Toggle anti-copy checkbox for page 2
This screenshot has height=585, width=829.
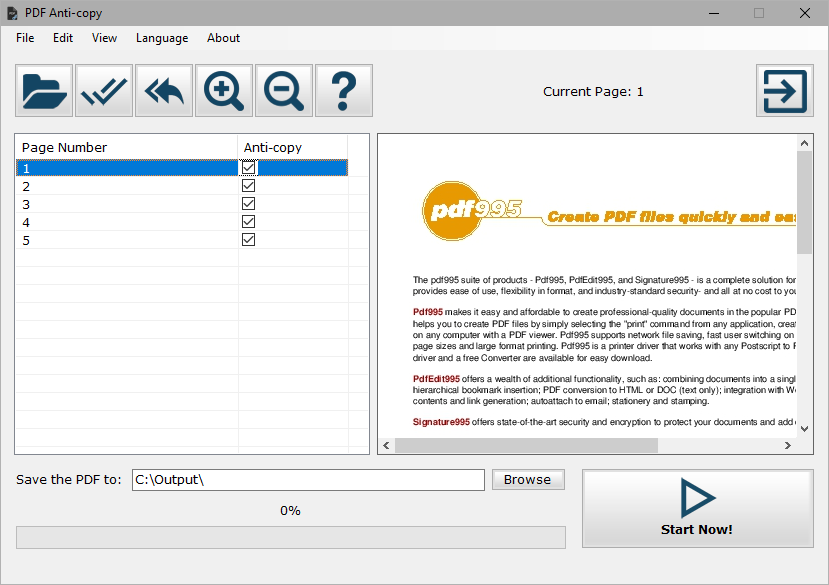[248, 186]
